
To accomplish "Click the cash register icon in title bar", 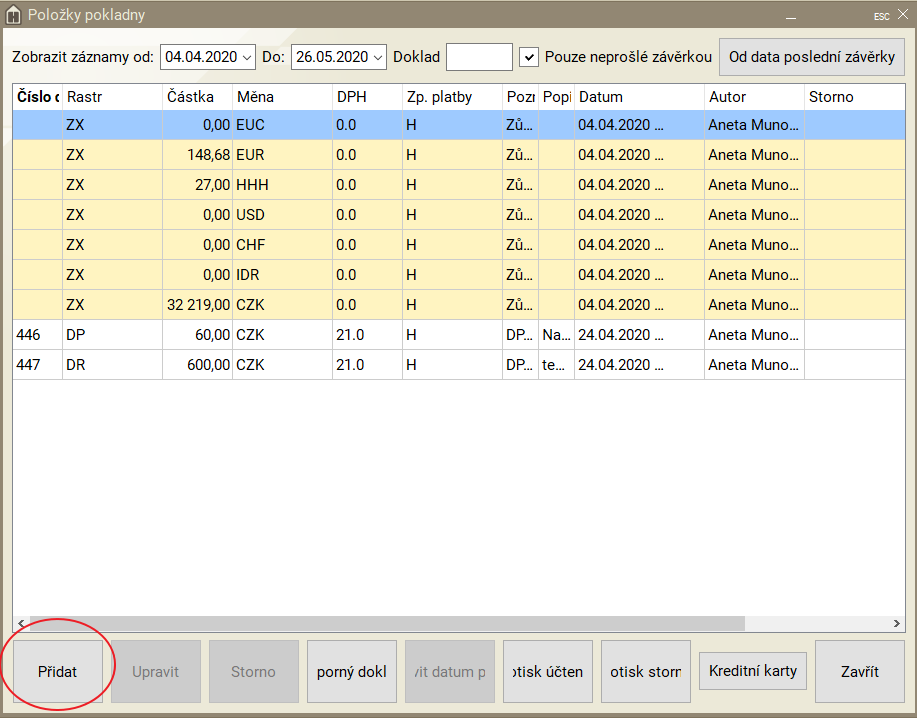I will (x=14, y=15).
